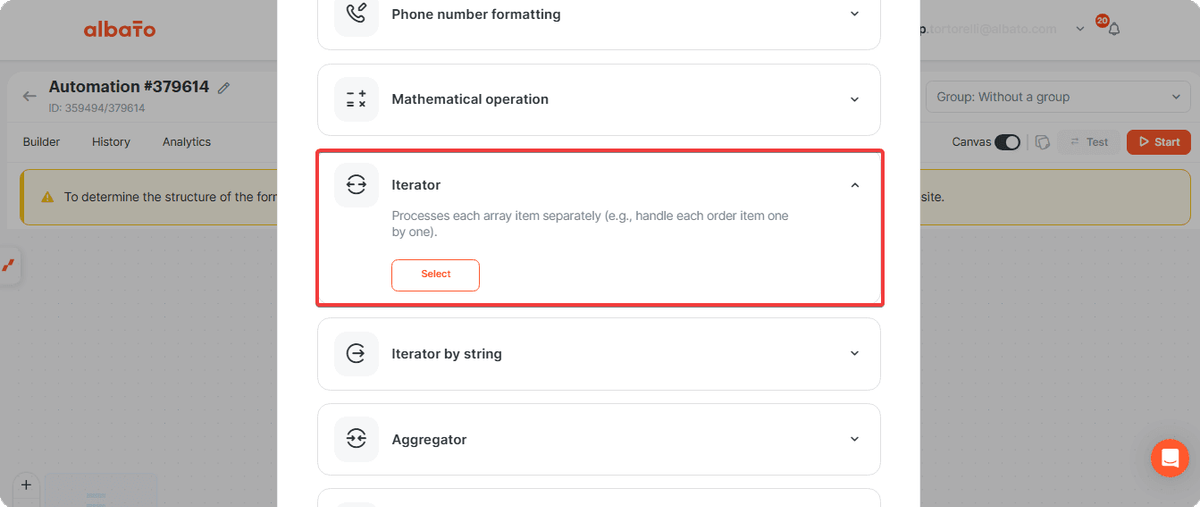1200x507 pixels.
Task: Click the Aggregator icon
Action: [356, 439]
